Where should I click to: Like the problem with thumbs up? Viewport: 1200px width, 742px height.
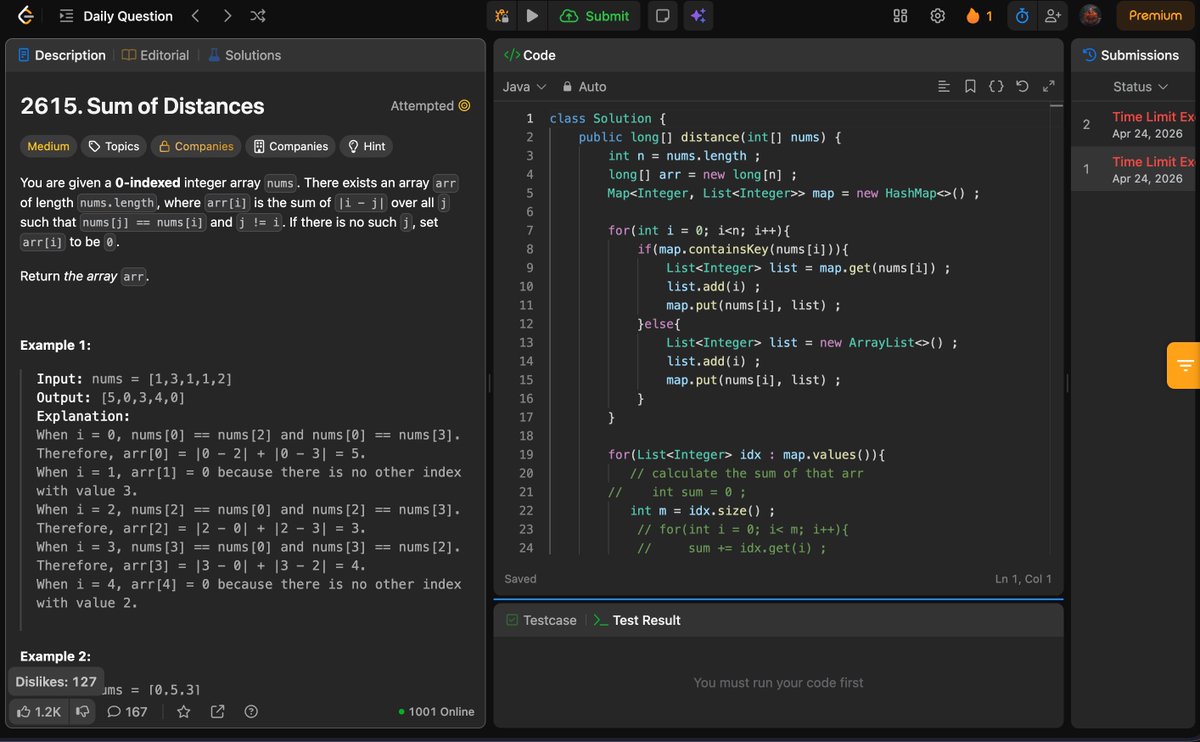coord(40,712)
